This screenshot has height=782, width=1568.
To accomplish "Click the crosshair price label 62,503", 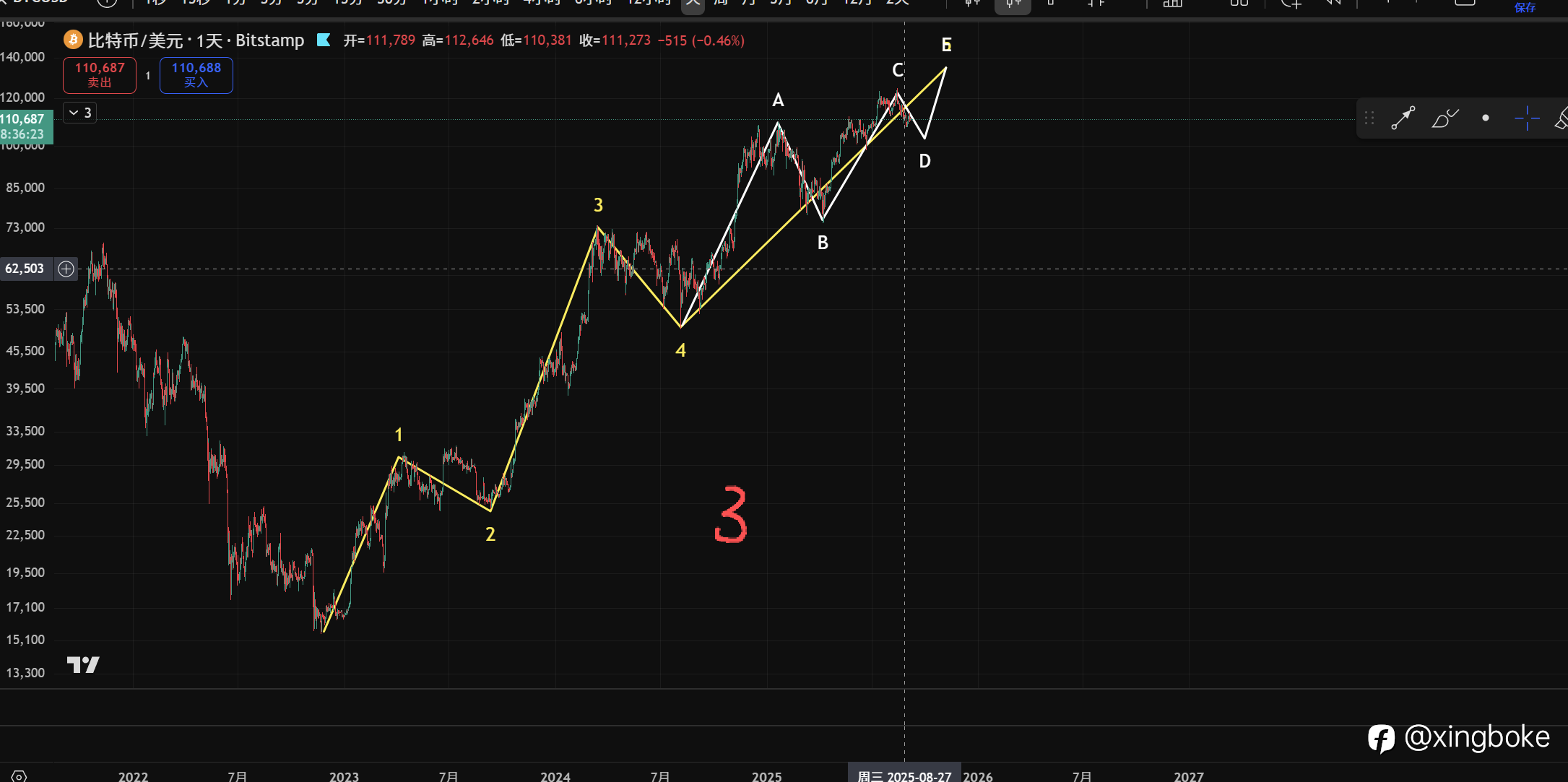I will click(x=25, y=269).
